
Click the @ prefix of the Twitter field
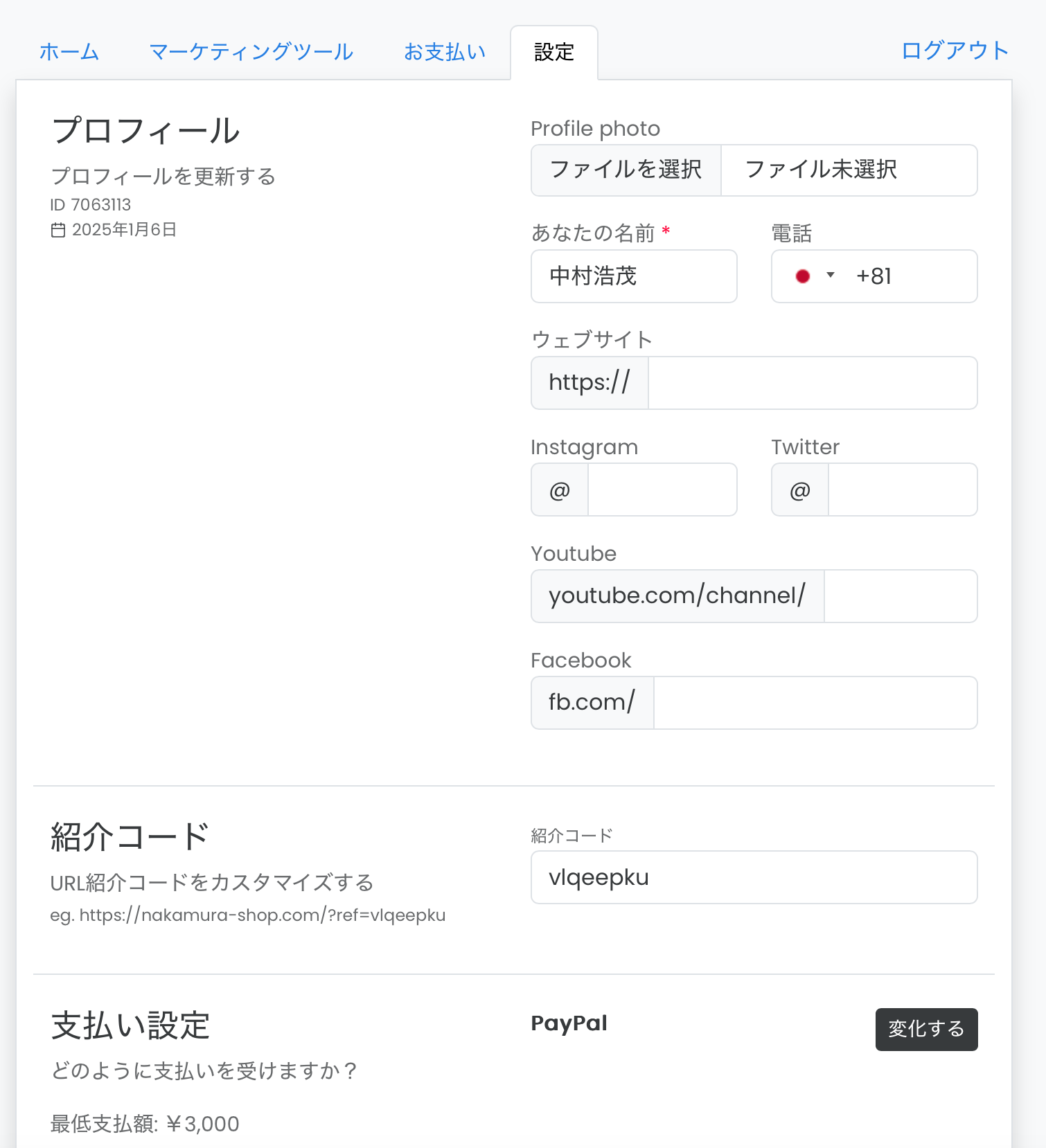(800, 490)
